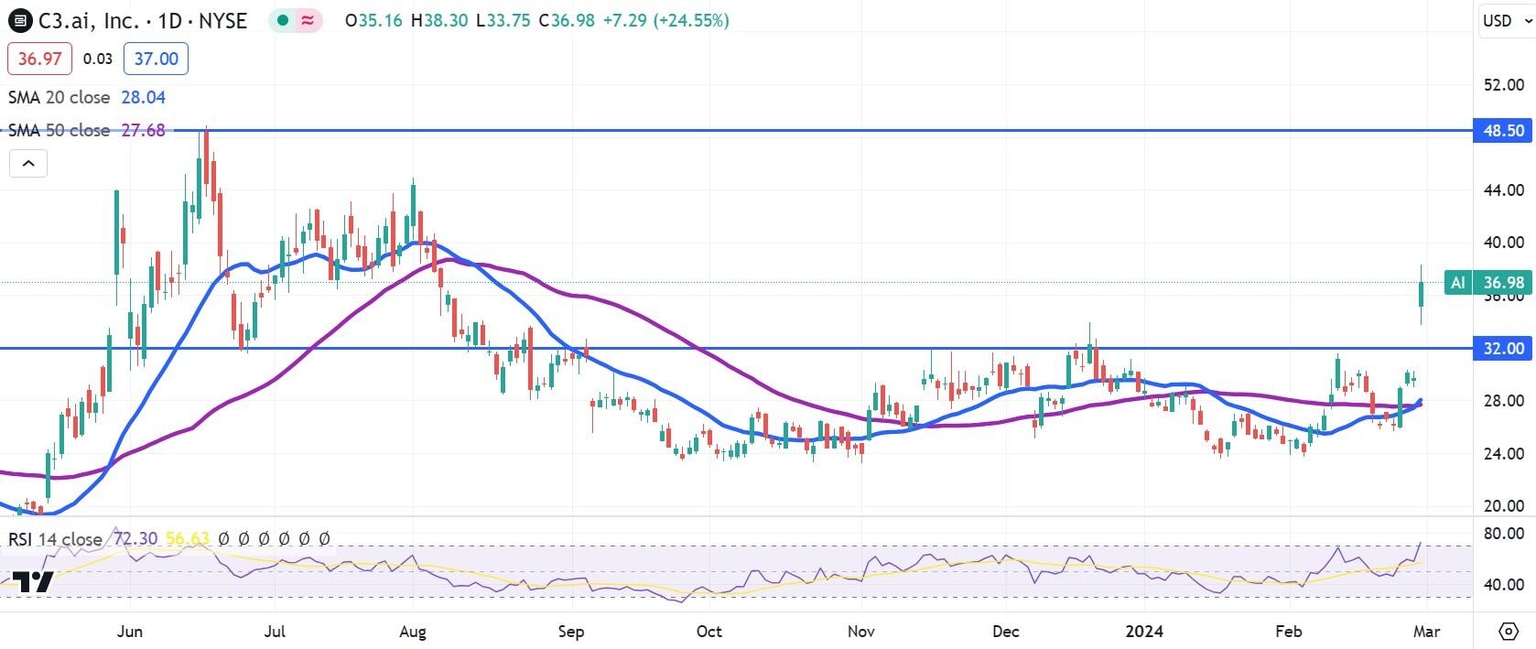Image resolution: width=1536 pixels, height=649 pixels.
Task: Click the AI 36.98 last price label
Action: coord(1488,283)
